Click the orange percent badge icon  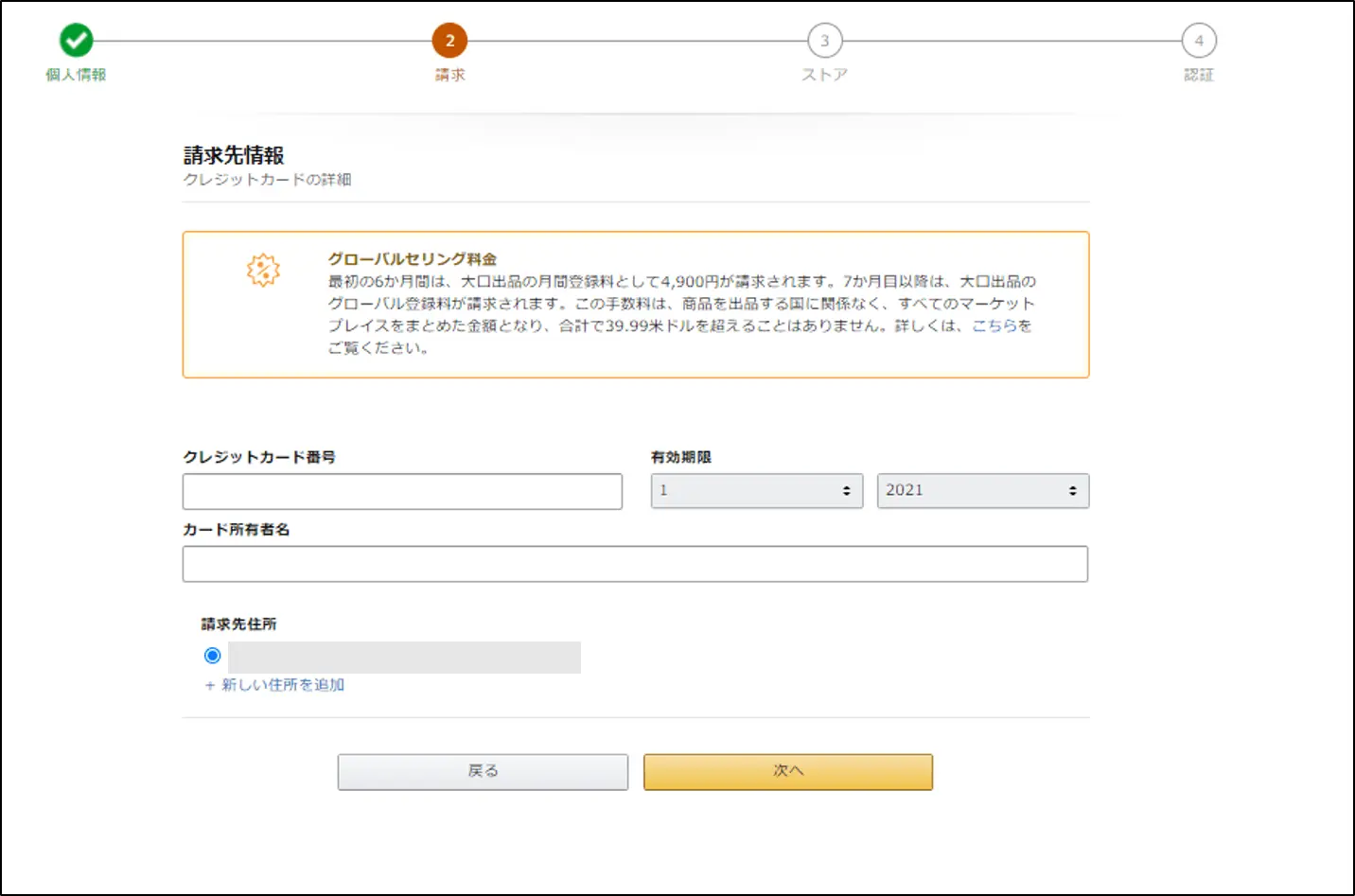coord(263,270)
